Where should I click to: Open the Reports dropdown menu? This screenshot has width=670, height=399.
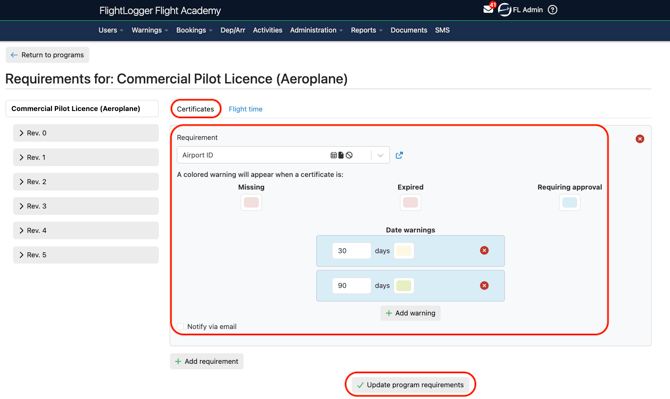point(367,30)
